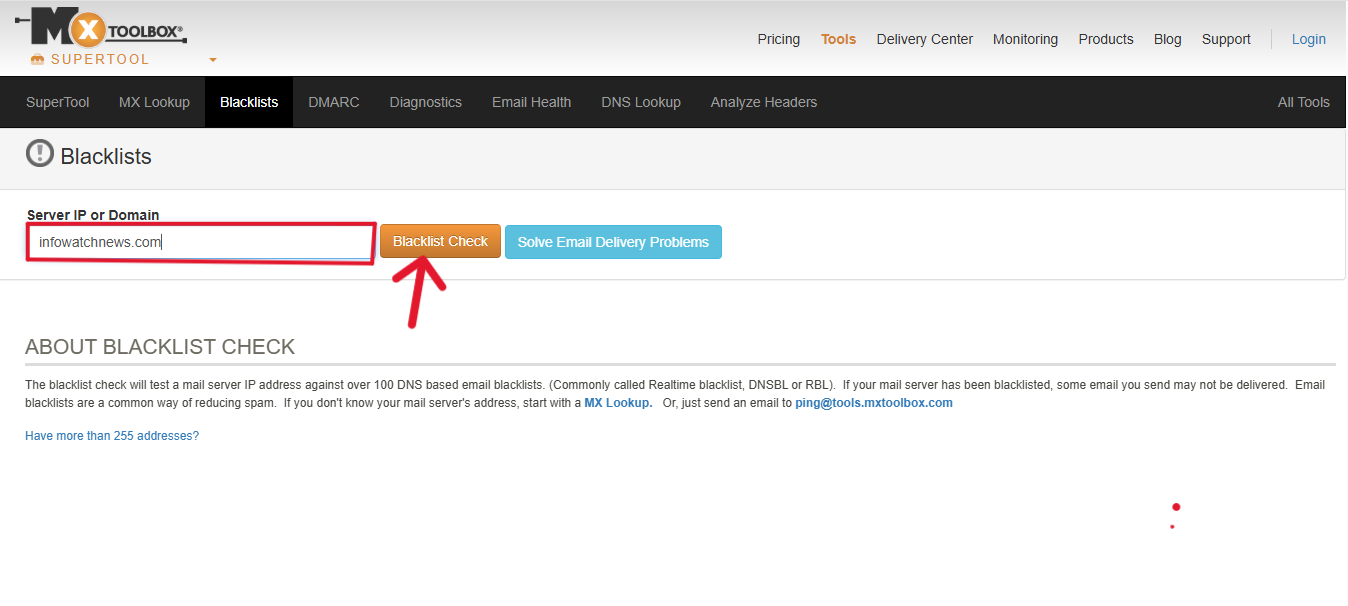Switch to the Diagnostics tab
The image size is (1348, 606).
425,101
